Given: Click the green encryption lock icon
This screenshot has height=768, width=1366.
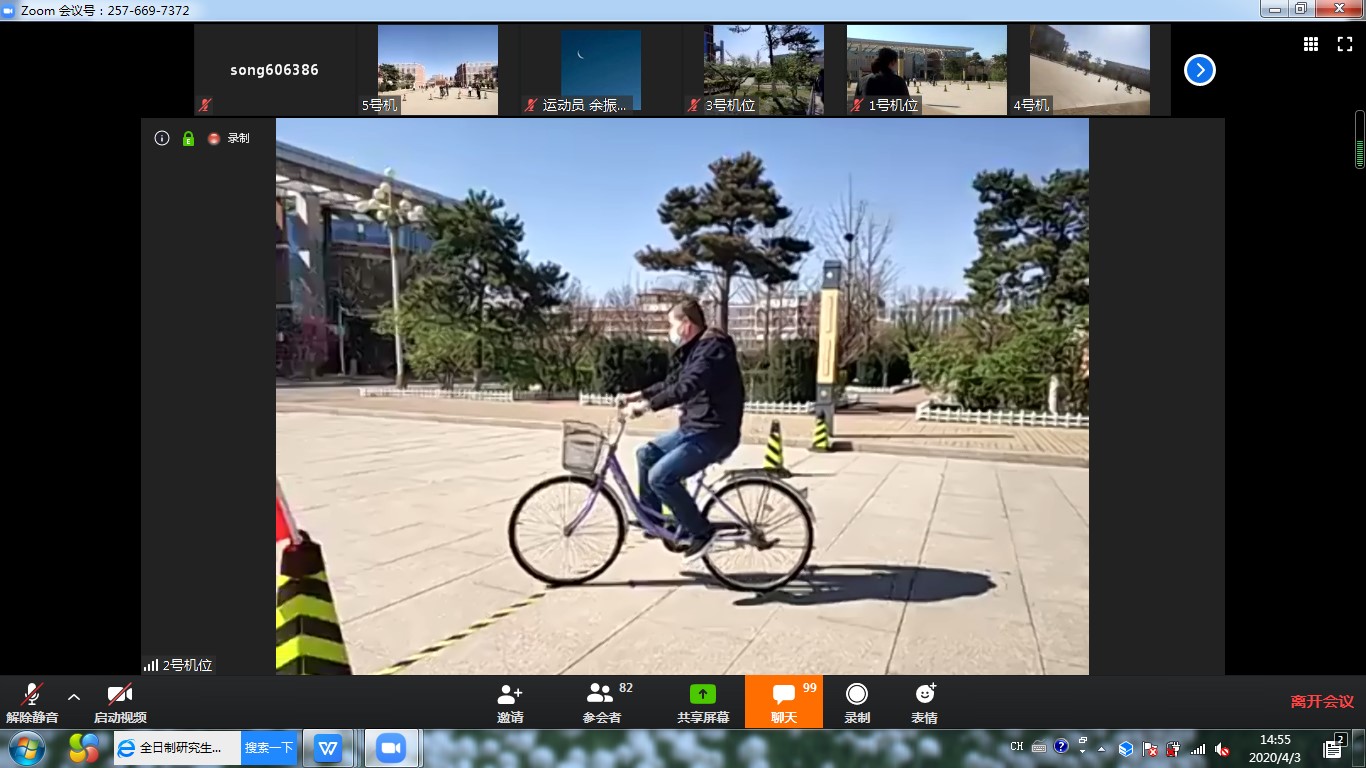Looking at the screenshot, I should coord(188,138).
